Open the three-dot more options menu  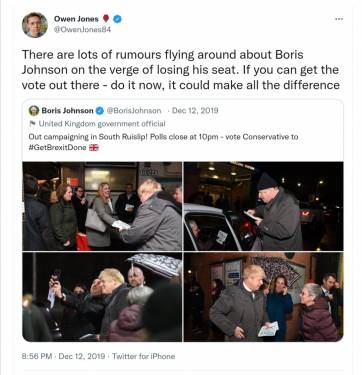(339, 19)
